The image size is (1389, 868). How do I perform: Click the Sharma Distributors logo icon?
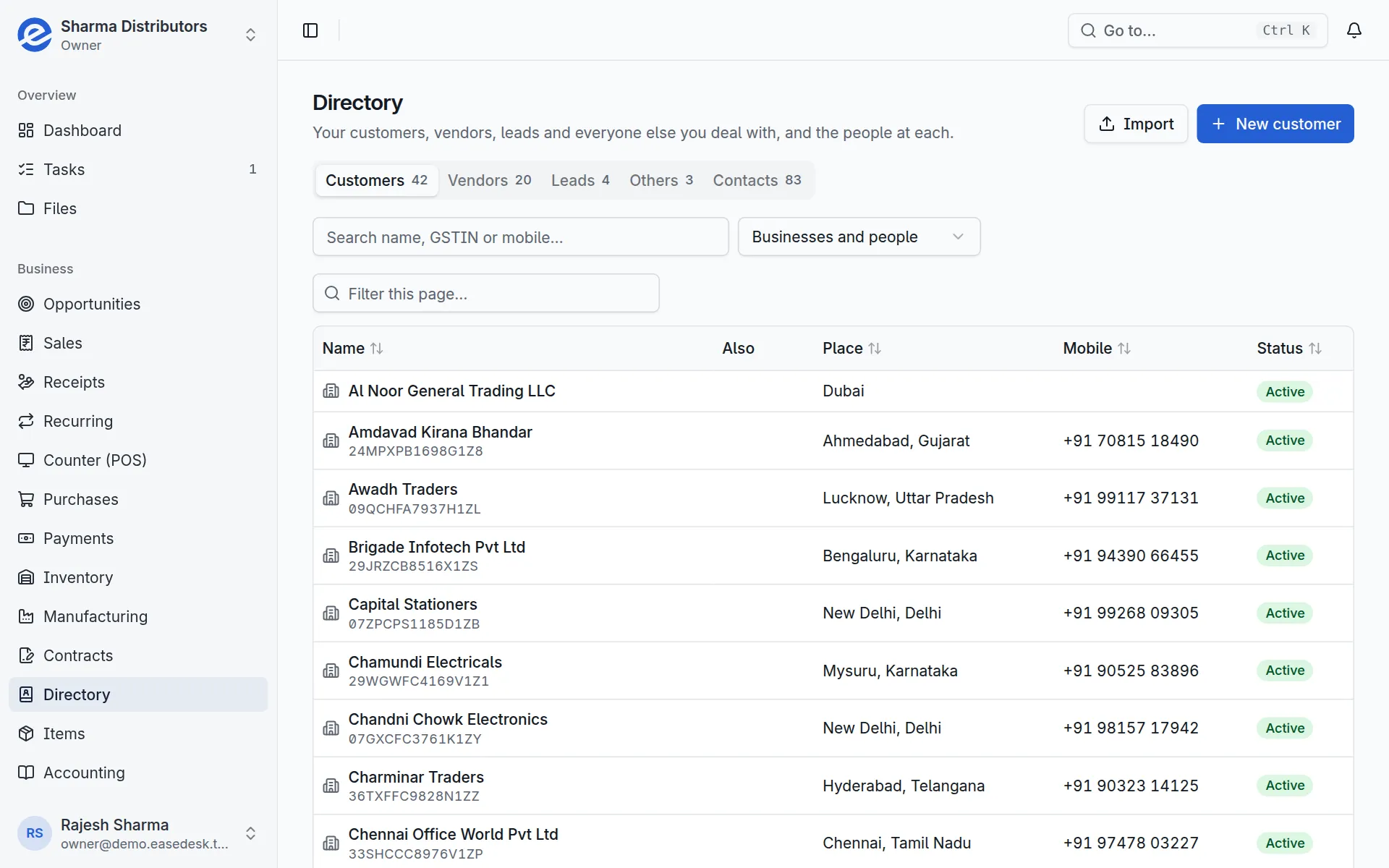(x=35, y=35)
